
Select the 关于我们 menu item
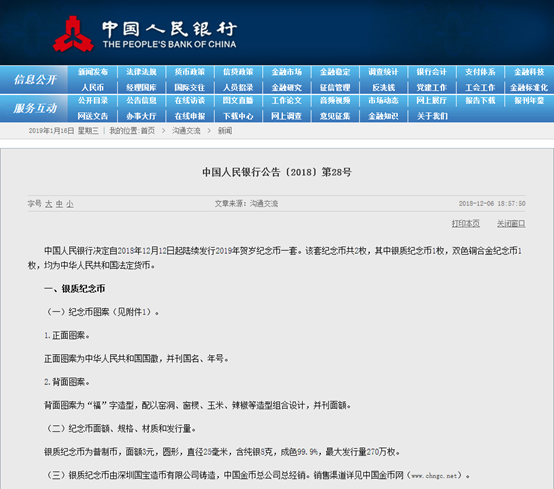pyautogui.click(x=432, y=116)
